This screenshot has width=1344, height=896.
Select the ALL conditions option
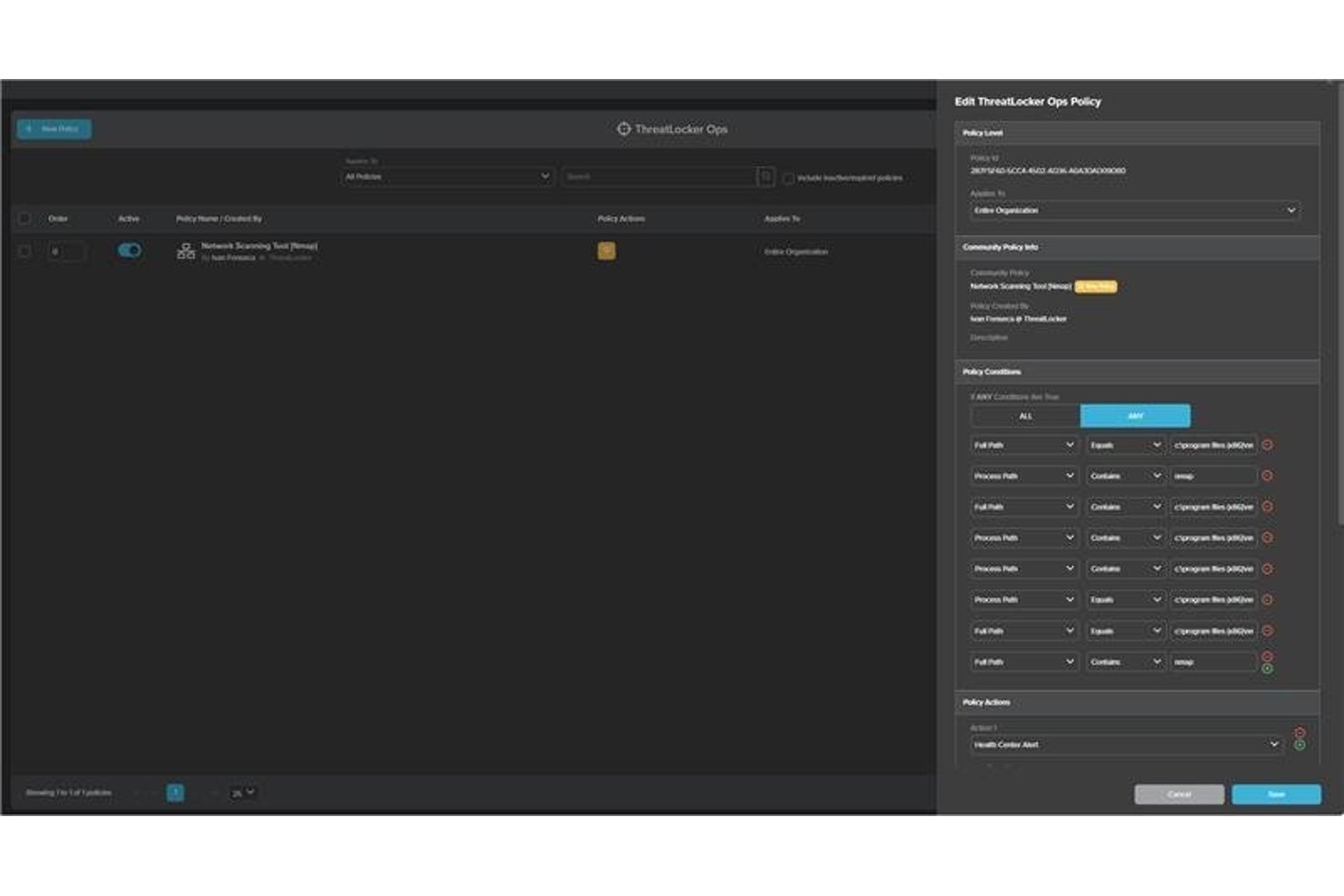tap(1025, 416)
